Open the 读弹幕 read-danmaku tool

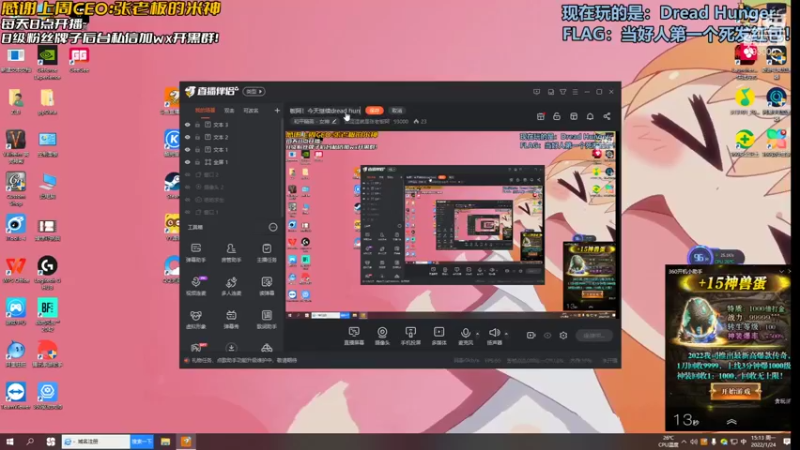click(x=266, y=286)
